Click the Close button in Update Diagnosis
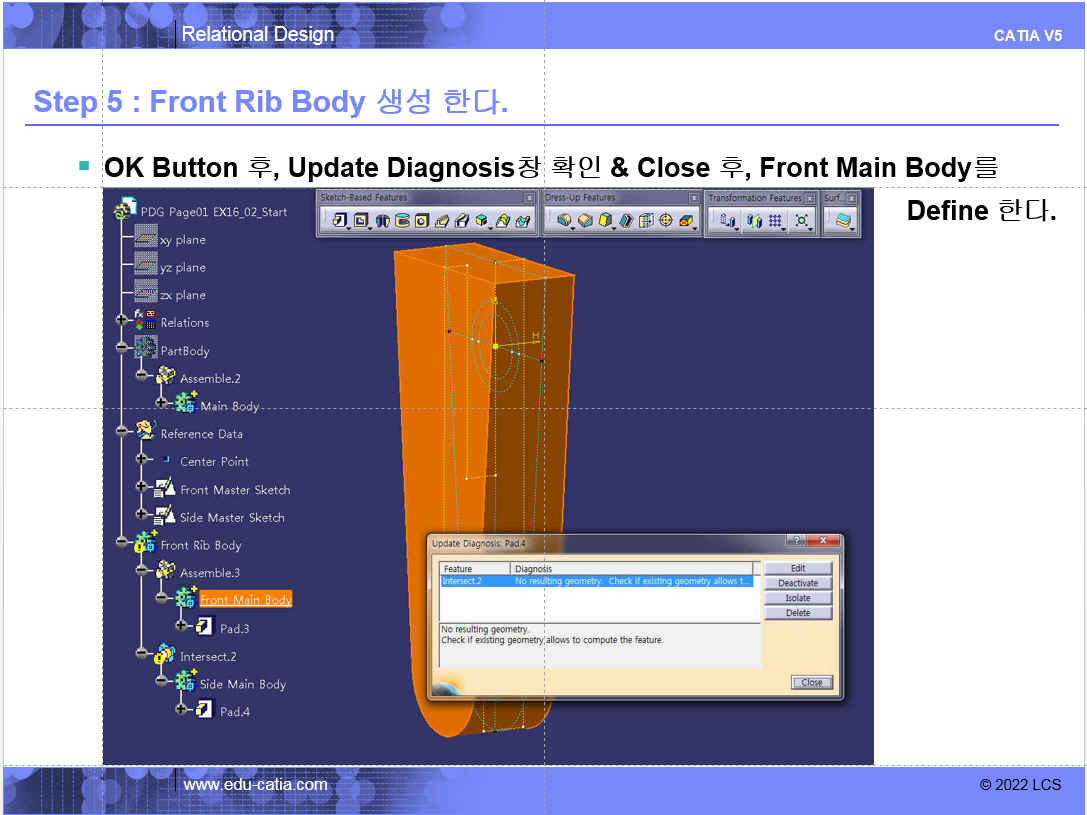Viewport: 1087px width, 815px height. [x=812, y=682]
